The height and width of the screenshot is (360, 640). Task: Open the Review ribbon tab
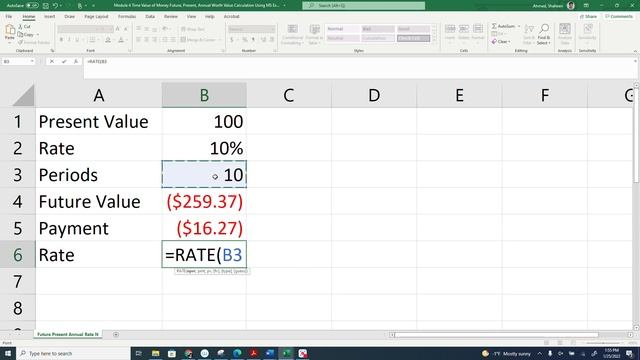point(171,17)
